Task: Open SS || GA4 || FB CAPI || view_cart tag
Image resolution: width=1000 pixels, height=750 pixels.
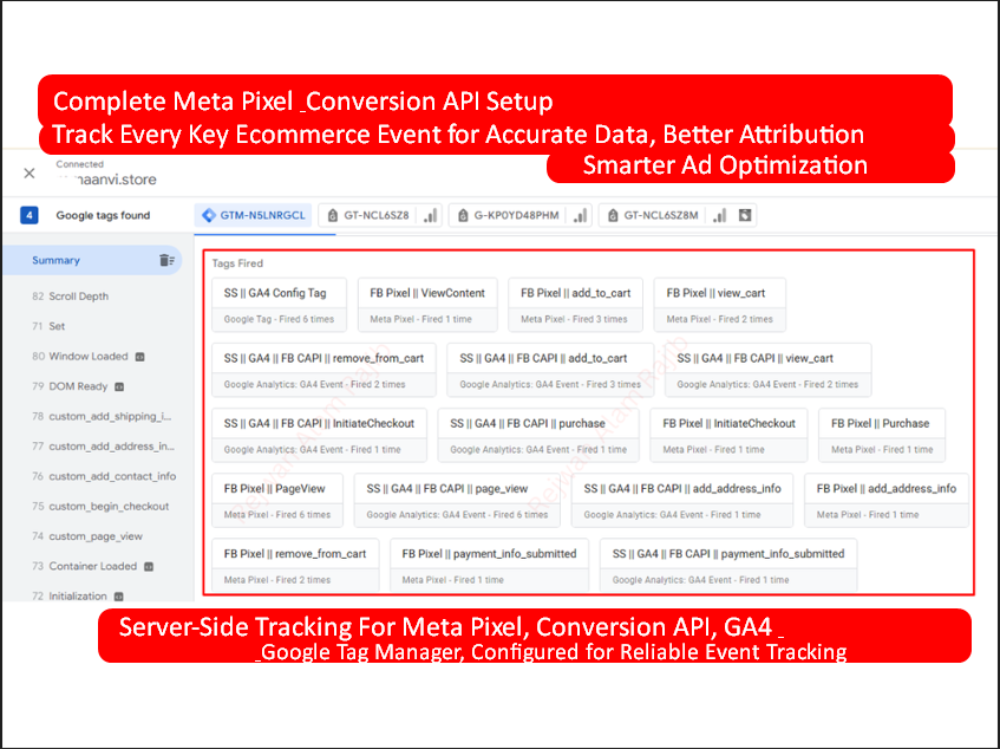Action: [768, 370]
